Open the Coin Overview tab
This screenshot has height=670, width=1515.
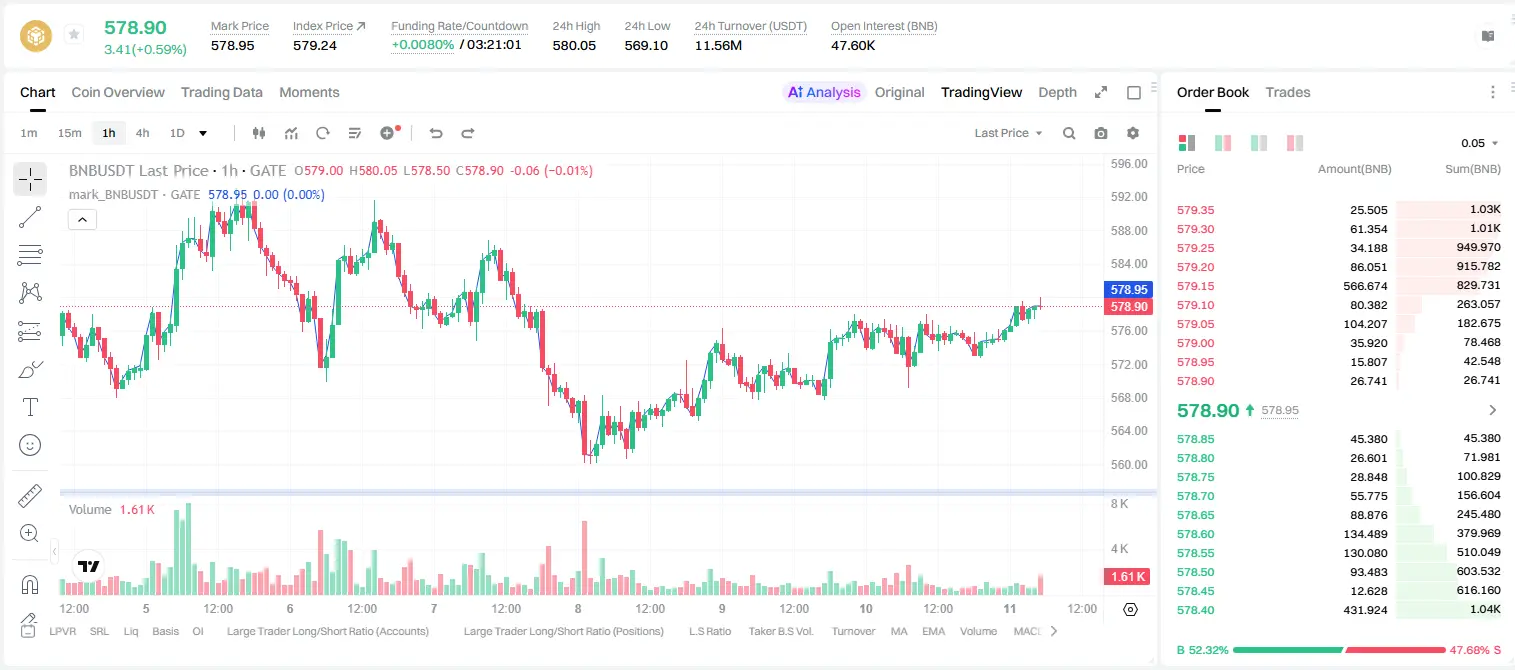click(x=118, y=92)
